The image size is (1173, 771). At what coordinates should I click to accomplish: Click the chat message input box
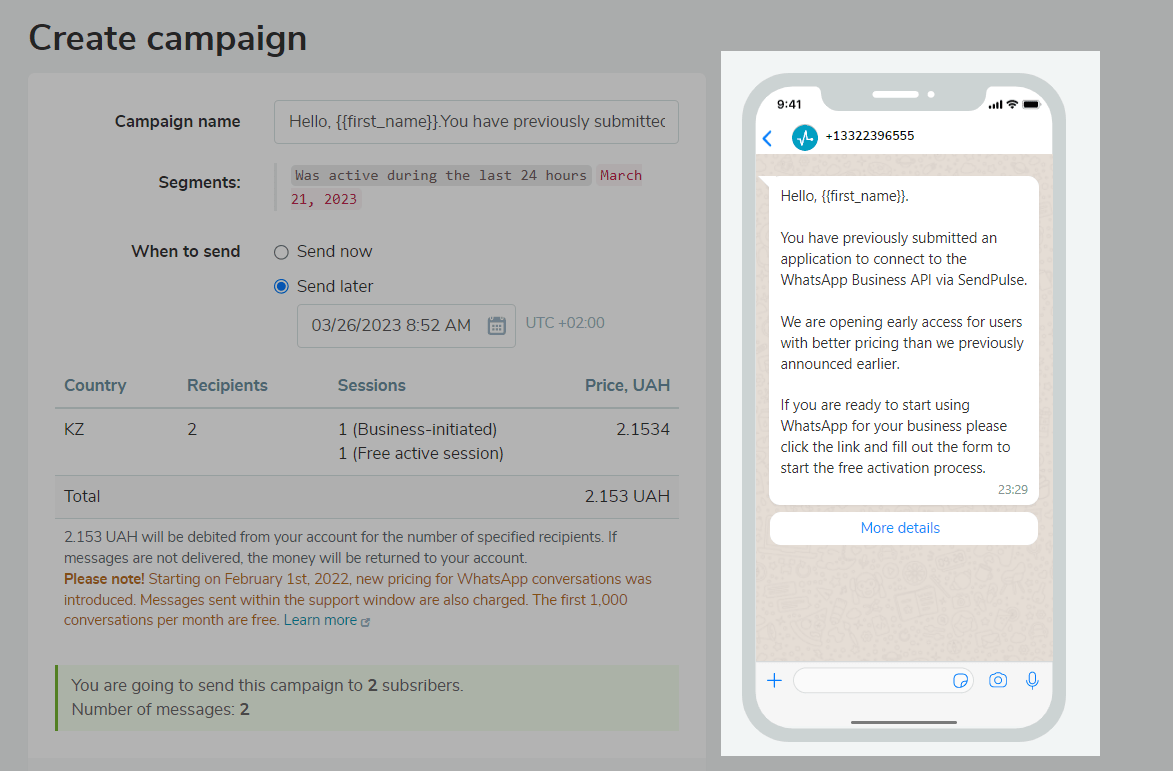(870, 681)
